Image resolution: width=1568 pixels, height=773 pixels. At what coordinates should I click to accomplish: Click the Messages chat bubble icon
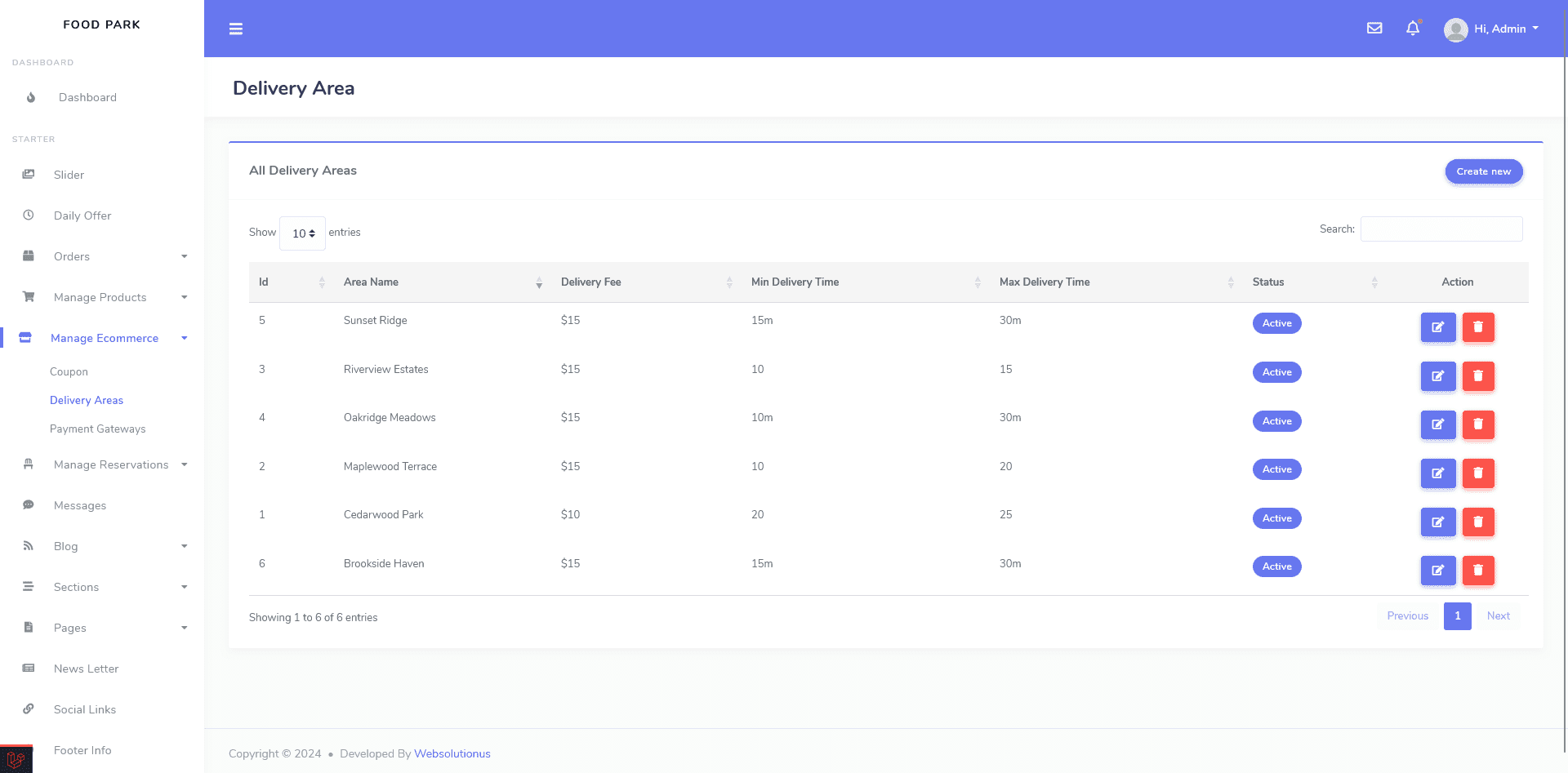[x=29, y=504]
